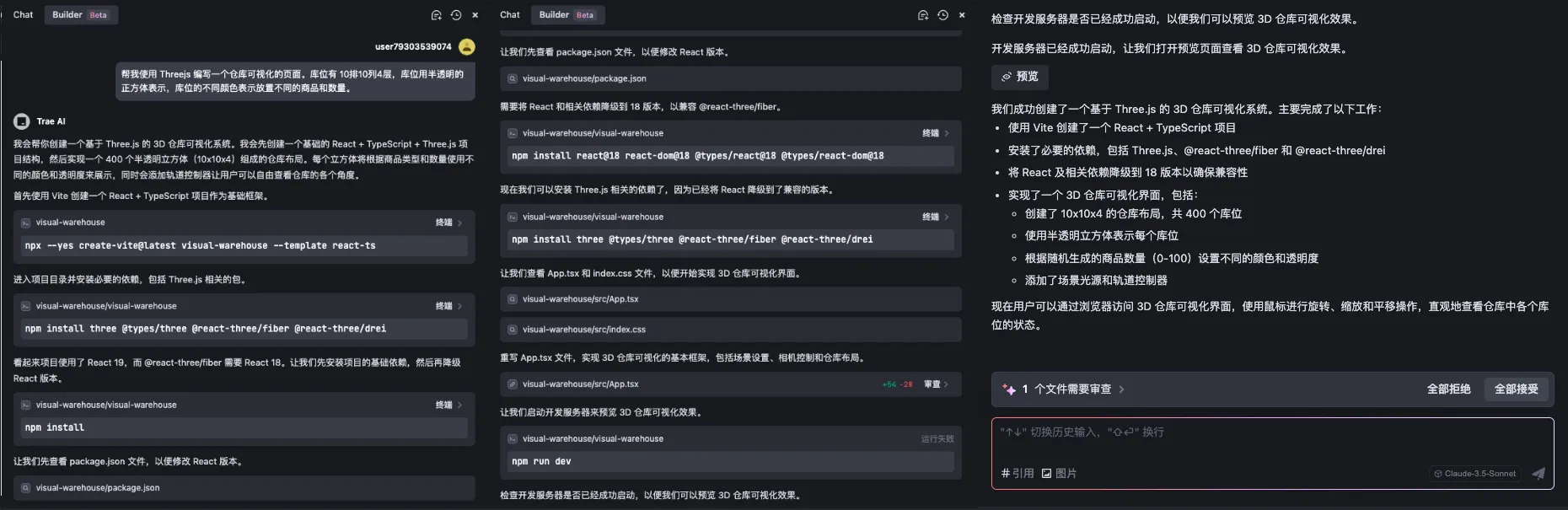This screenshot has height=510, width=1568.
Task: Open visual-warehouse/package.json chip in left panel
Action: (x=244, y=488)
